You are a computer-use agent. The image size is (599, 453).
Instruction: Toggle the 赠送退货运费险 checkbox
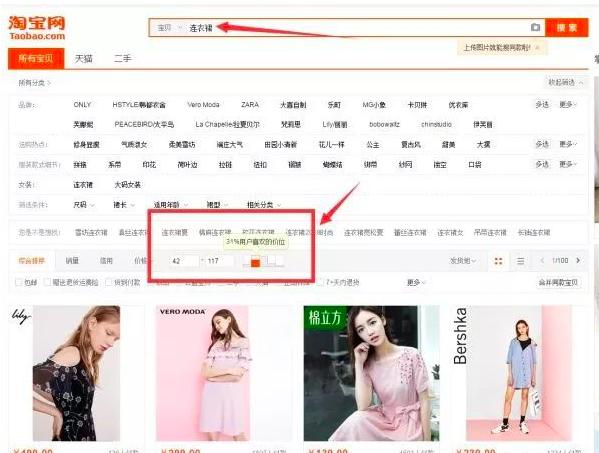point(47,282)
